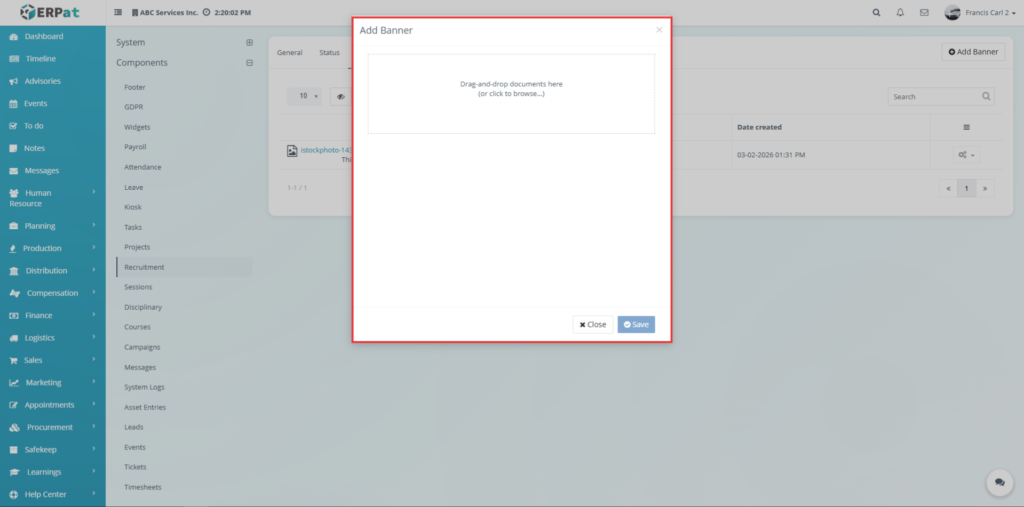Go to previous table page arrow

pos(948,188)
